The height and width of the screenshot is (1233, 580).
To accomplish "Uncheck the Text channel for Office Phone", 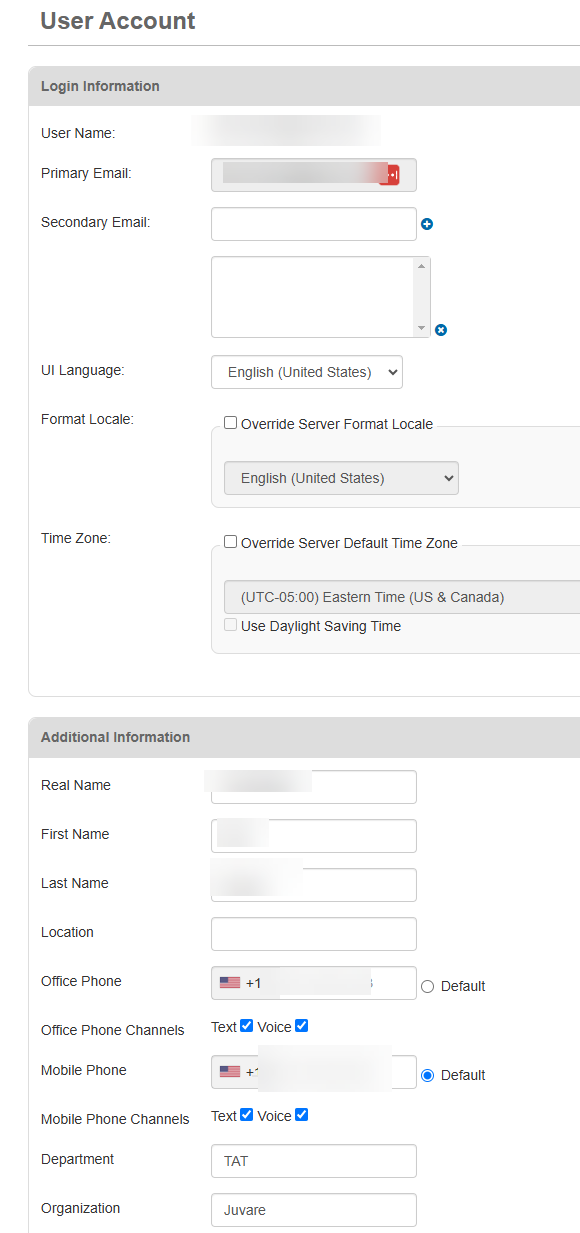I will pos(244,1025).
